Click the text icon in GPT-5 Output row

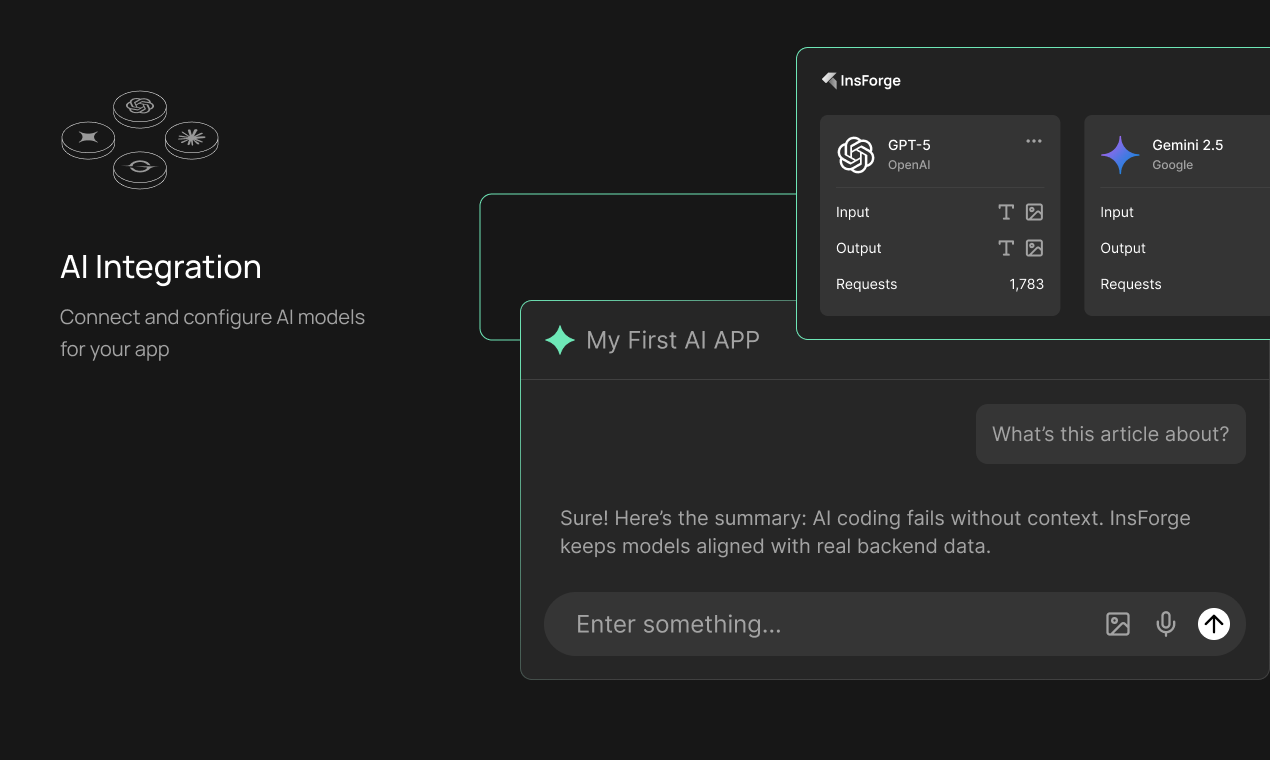pos(1006,248)
